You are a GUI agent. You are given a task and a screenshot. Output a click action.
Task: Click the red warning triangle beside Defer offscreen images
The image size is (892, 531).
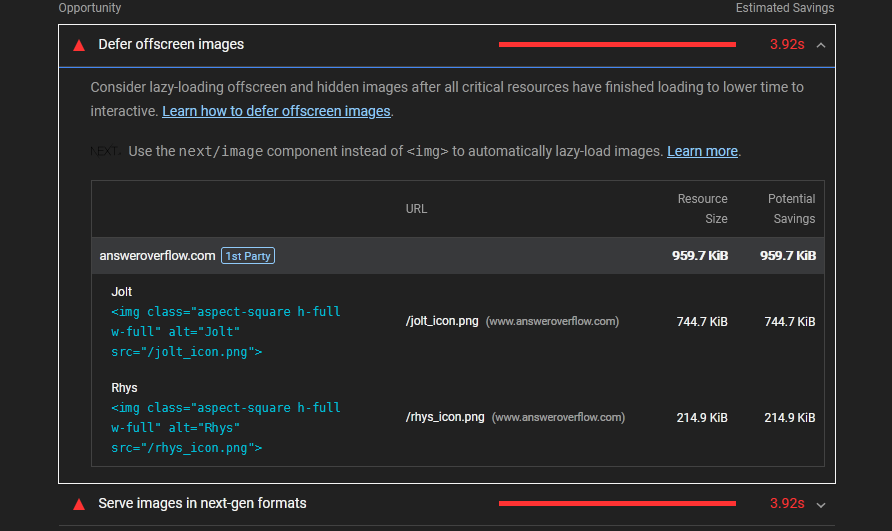pyautogui.click(x=79, y=46)
